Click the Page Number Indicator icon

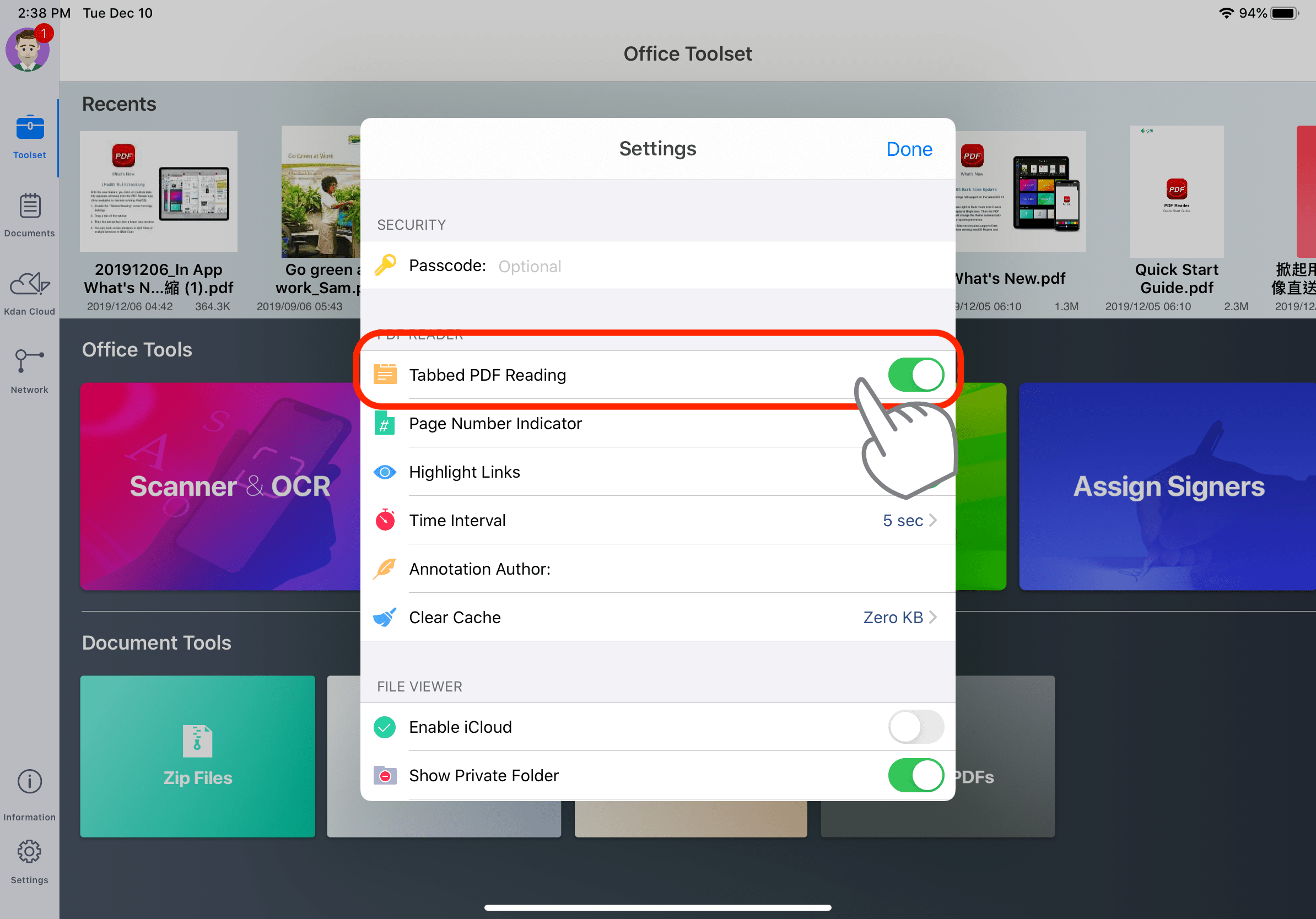385,423
